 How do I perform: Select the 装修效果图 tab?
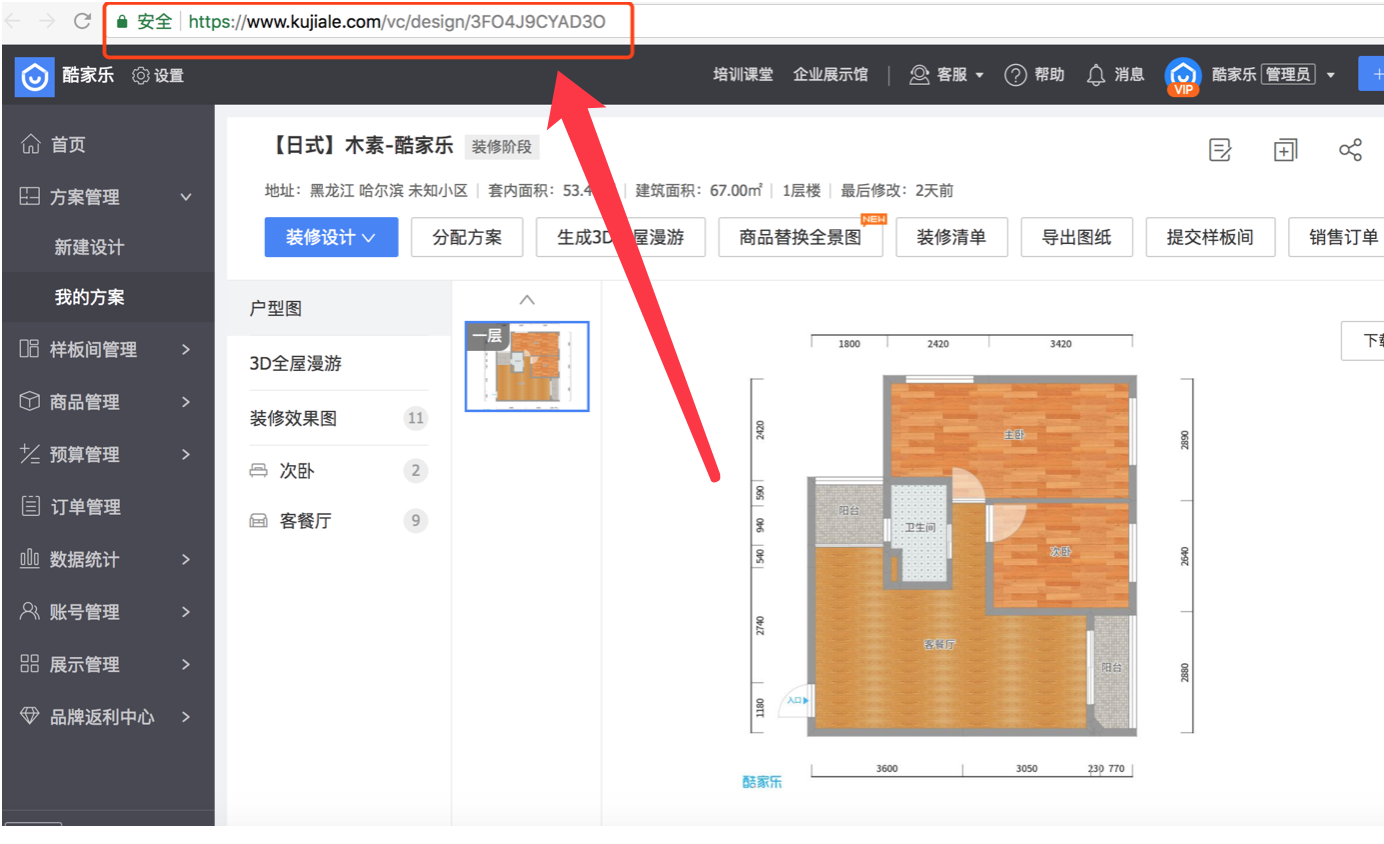[340, 418]
